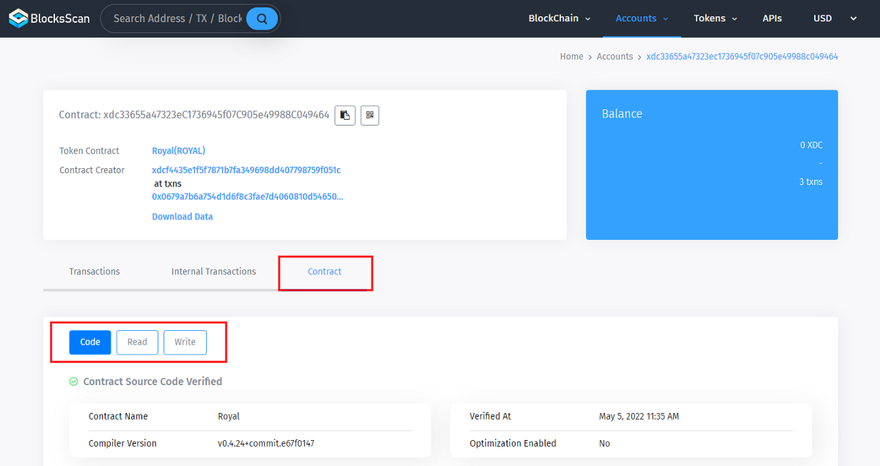Open the USD currency selector
The height and width of the screenshot is (466, 880).
coord(834,19)
